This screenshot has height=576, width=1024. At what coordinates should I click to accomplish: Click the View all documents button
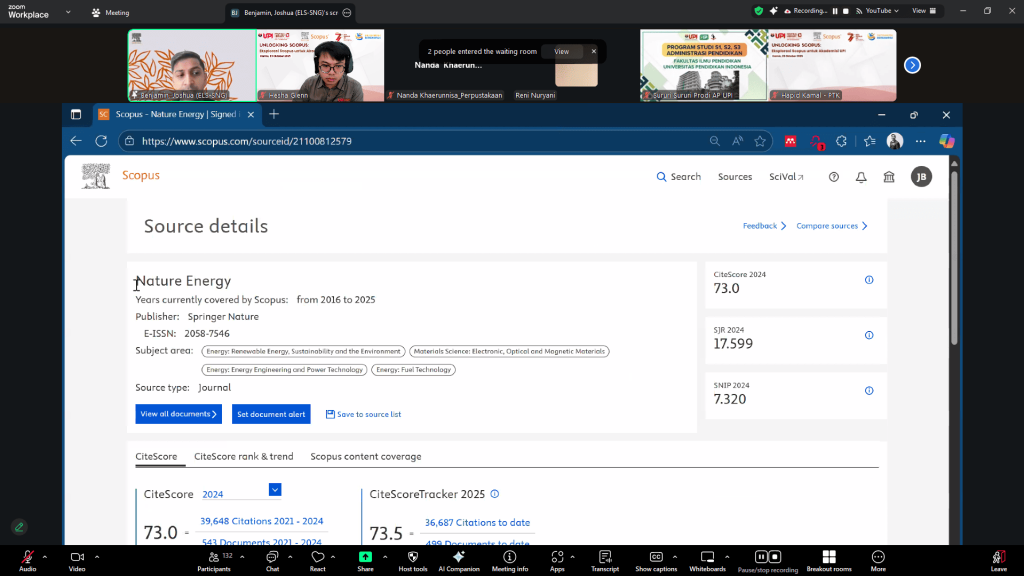pyautogui.click(x=178, y=414)
